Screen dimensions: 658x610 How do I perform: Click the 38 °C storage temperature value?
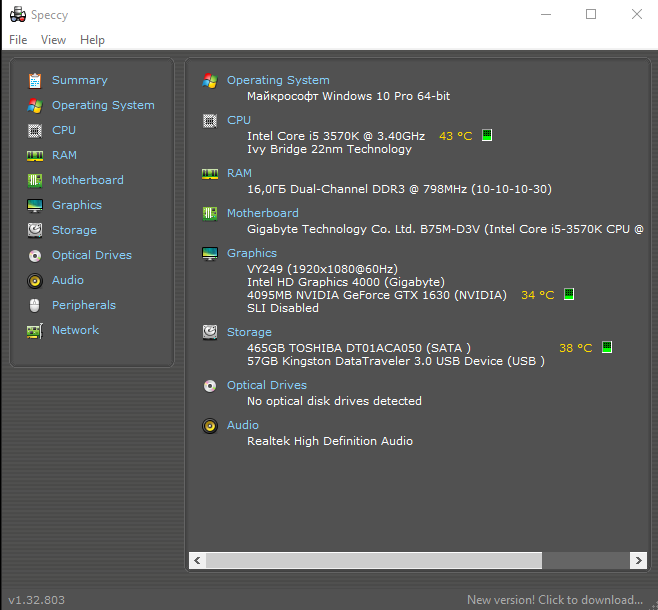[575, 348]
